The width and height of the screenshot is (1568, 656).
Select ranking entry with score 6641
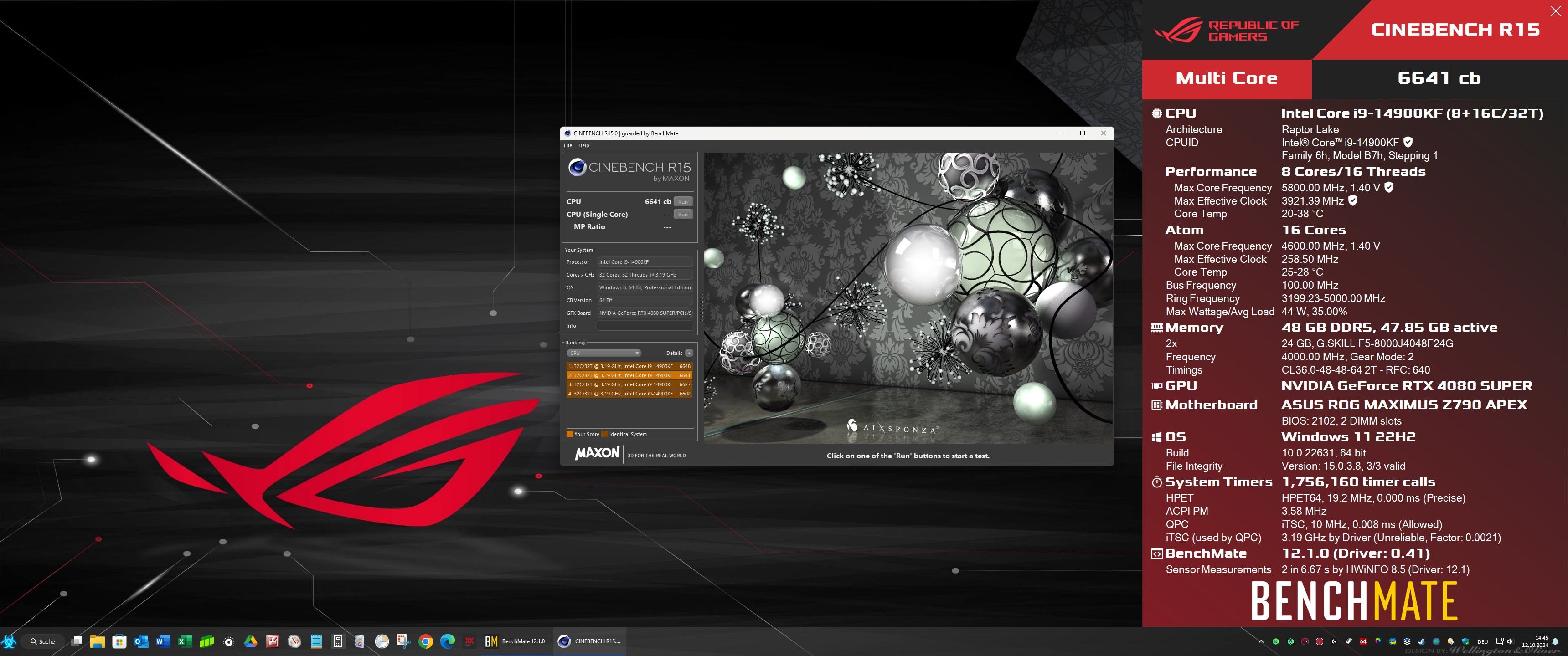coord(629,375)
